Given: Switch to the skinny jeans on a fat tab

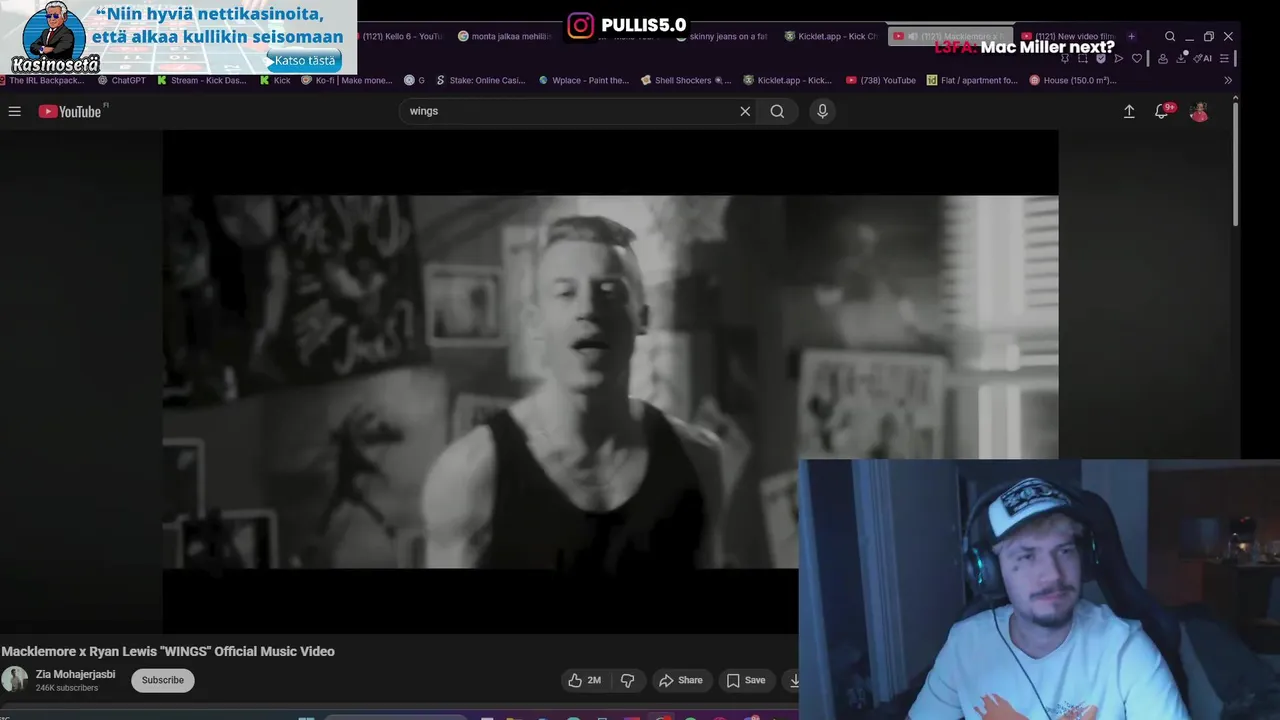Looking at the screenshot, I should [722, 36].
